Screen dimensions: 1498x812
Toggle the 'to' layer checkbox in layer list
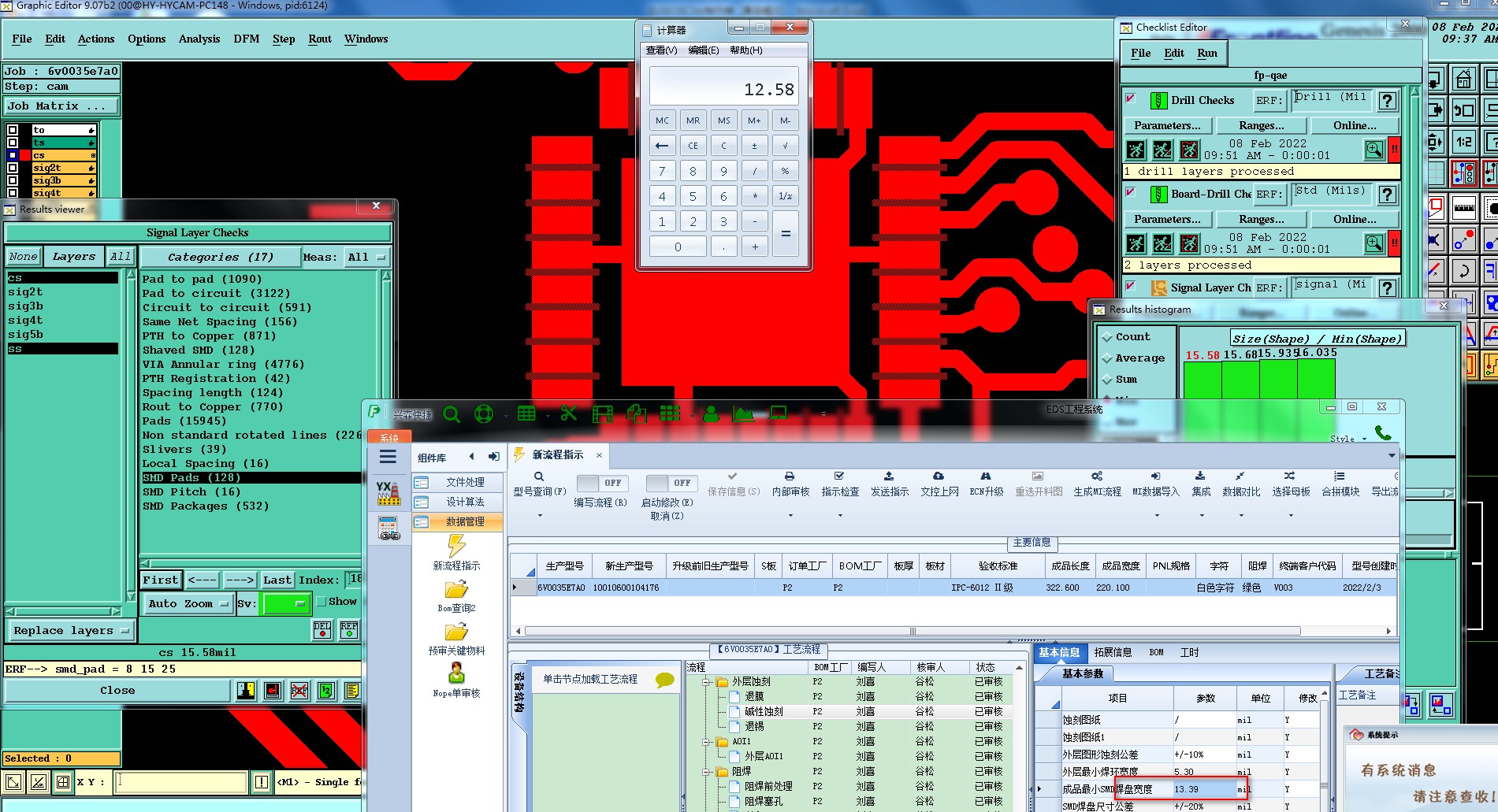(13, 130)
